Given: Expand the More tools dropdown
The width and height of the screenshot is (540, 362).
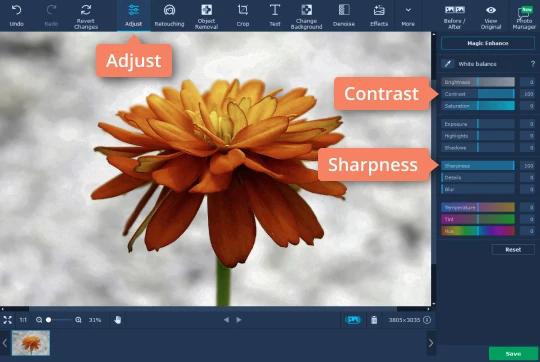Looking at the screenshot, I should coord(408,15).
